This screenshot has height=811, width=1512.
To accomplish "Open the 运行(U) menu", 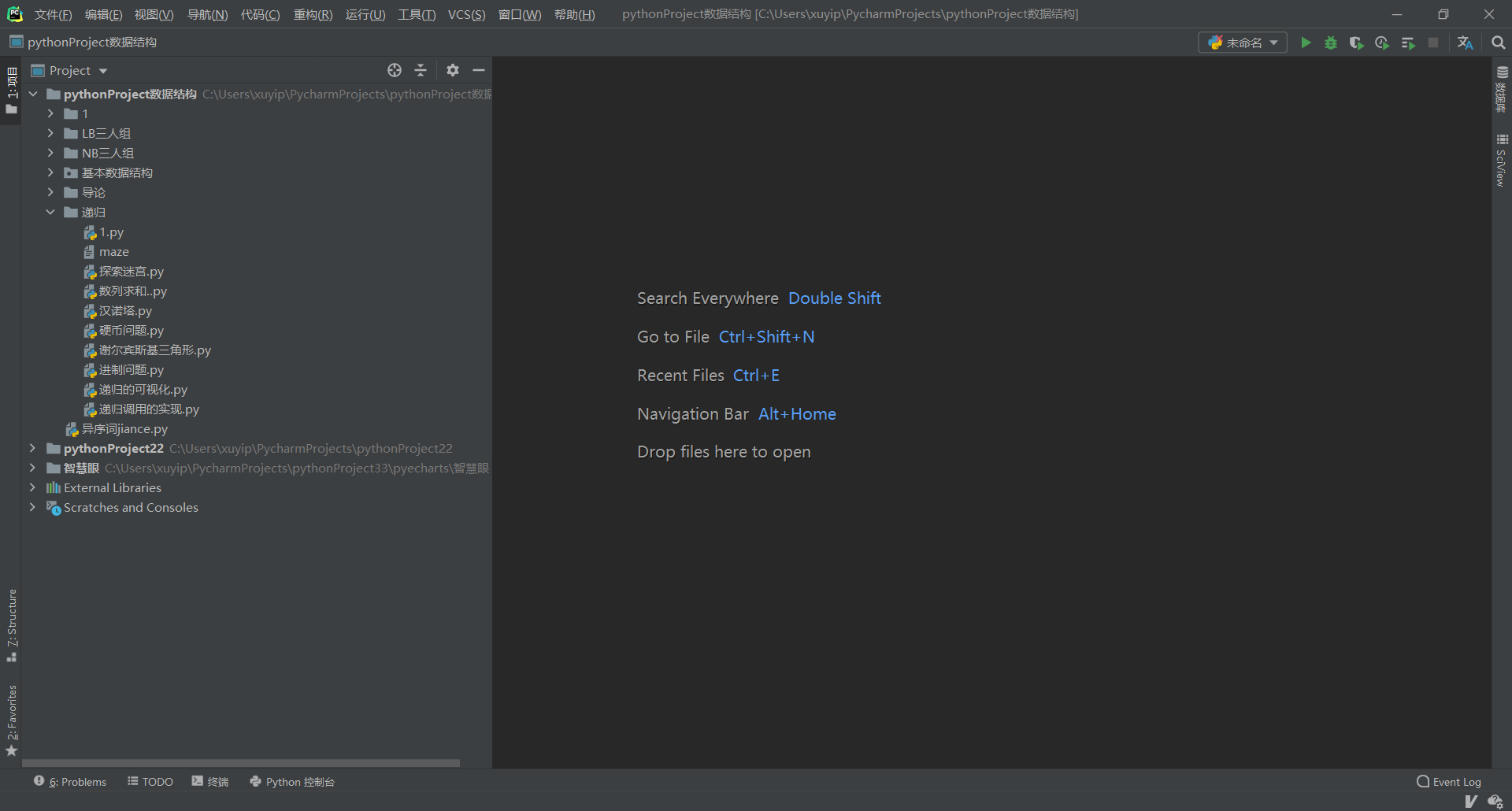I will (365, 15).
